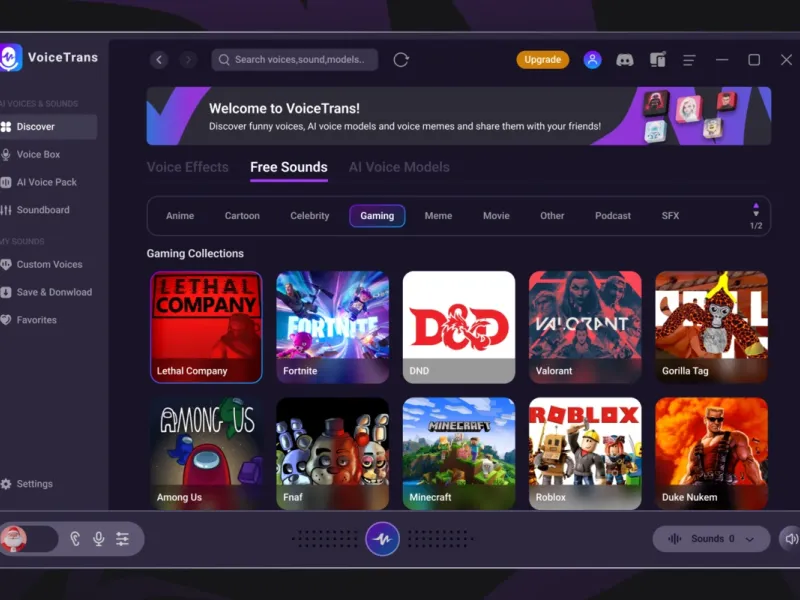Screen dimensions: 800x600
Task: Click the search magnifier icon
Action: (x=224, y=60)
